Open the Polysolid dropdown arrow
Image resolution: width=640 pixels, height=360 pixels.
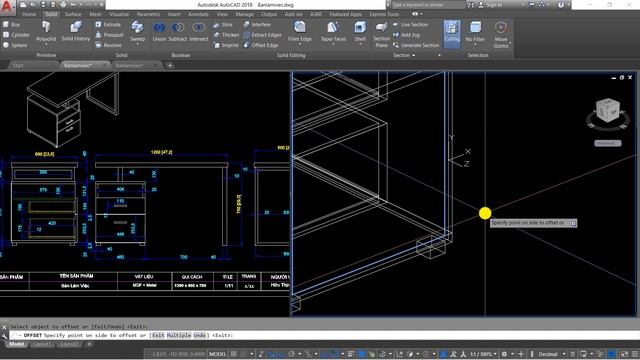pos(46,44)
